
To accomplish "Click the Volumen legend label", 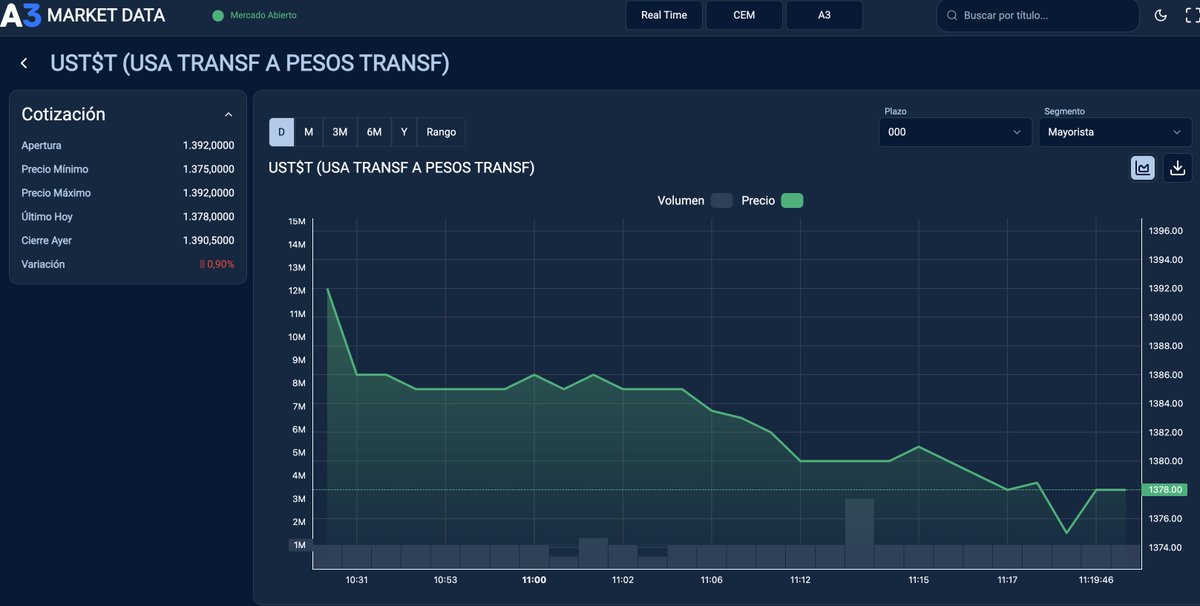I will tap(681, 201).
